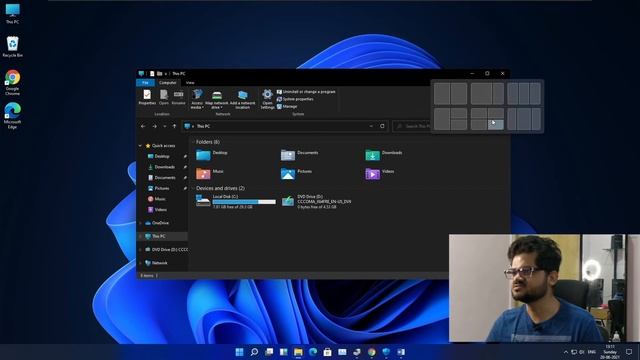Expand the OneDrive tree node

point(140,223)
